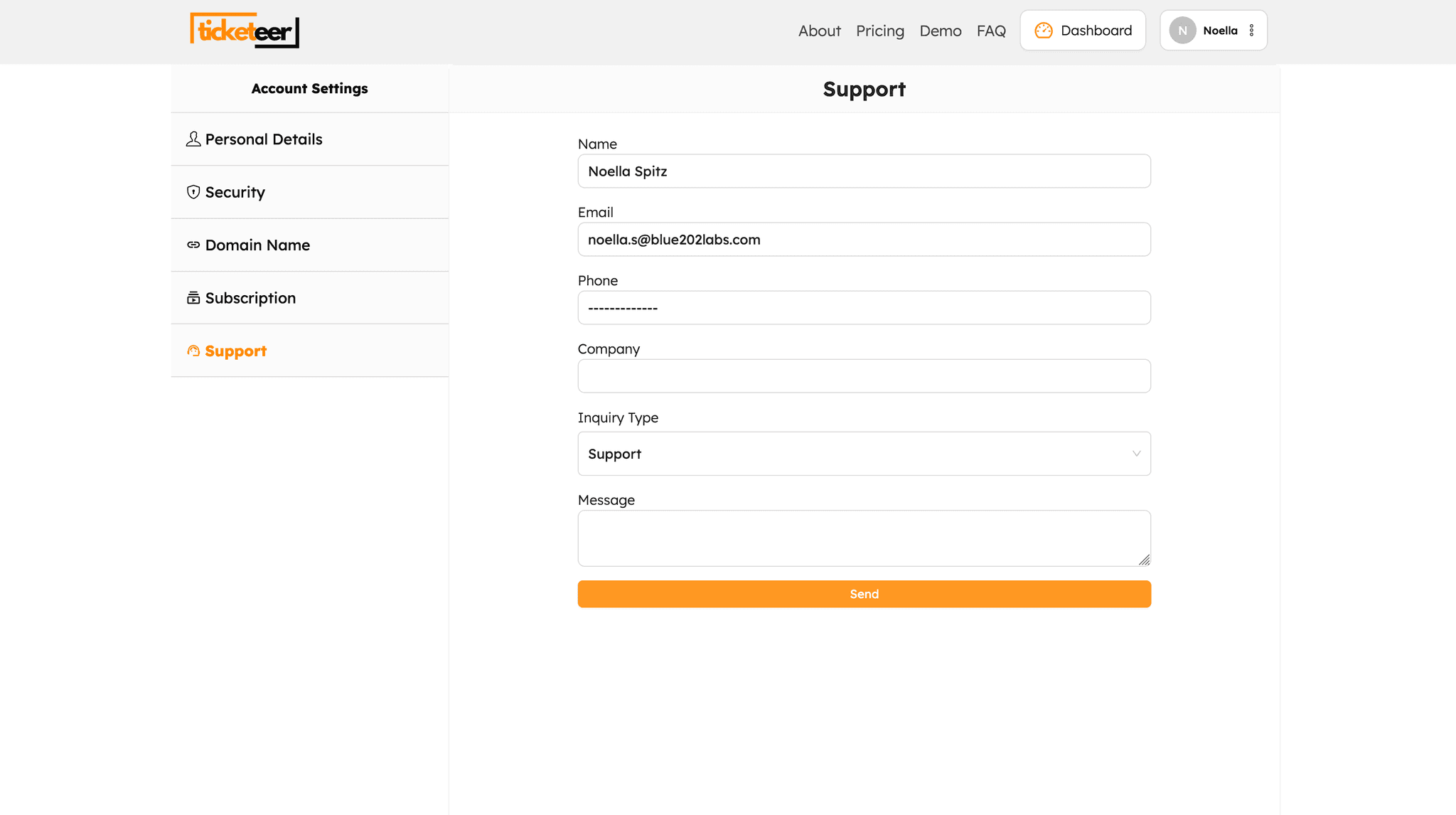Image resolution: width=1456 pixels, height=815 pixels.
Task: Click the Dashboard button icon
Action: click(x=1044, y=30)
